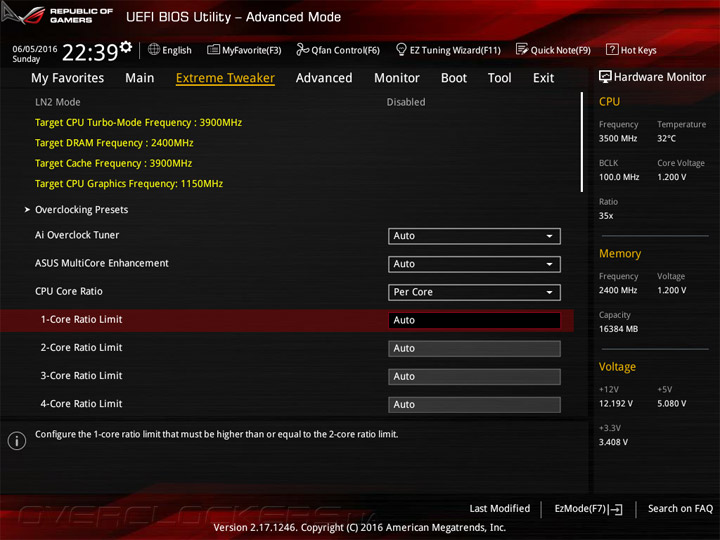The image size is (720, 540).
Task: Open the Boot tab
Action: [x=454, y=78]
